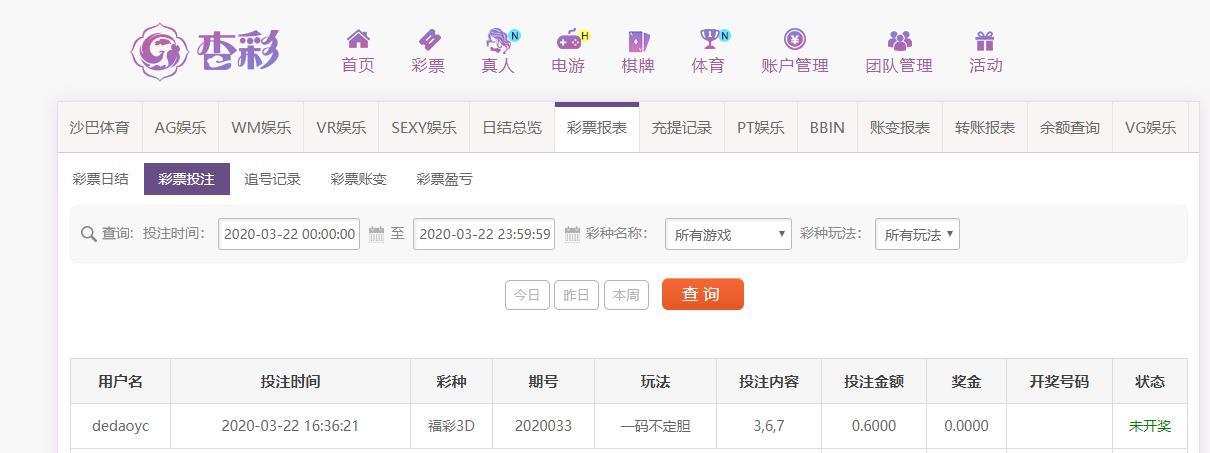
Task: Switch to the 转账报表 tab
Action: [x=985, y=128]
